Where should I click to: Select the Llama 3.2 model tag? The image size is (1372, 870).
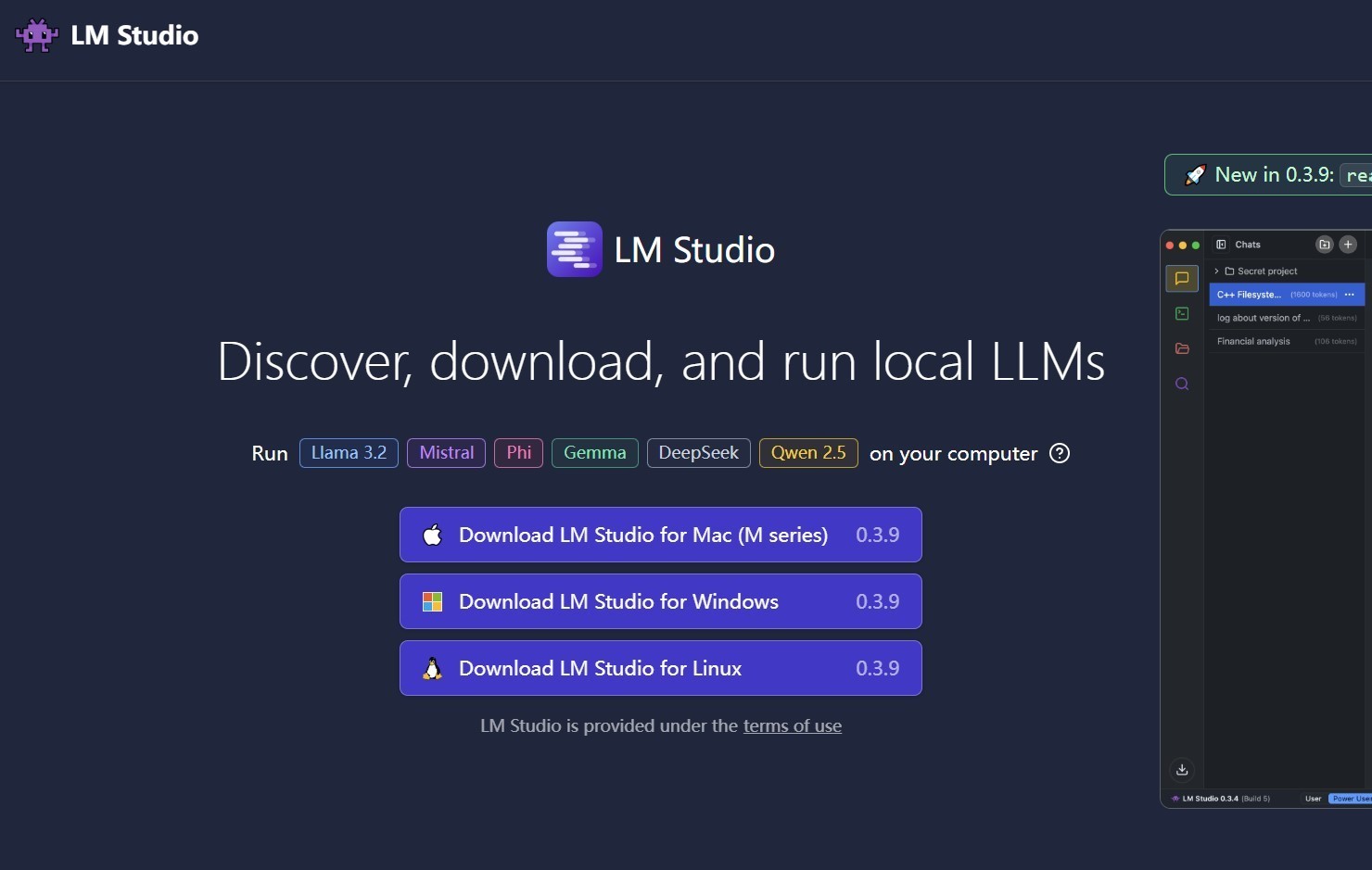(349, 453)
